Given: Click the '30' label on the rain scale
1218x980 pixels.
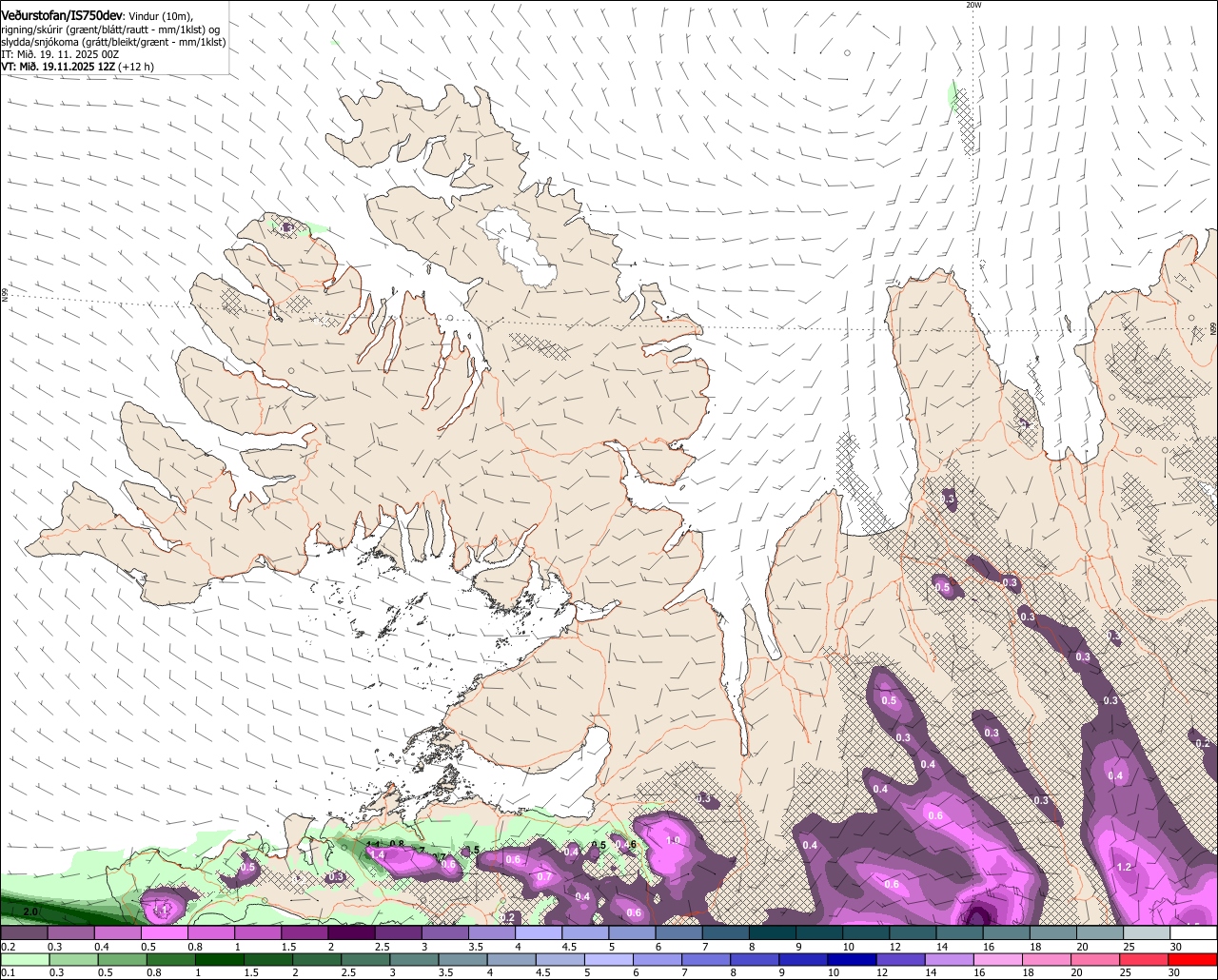Looking at the screenshot, I should click(x=1175, y=972).
